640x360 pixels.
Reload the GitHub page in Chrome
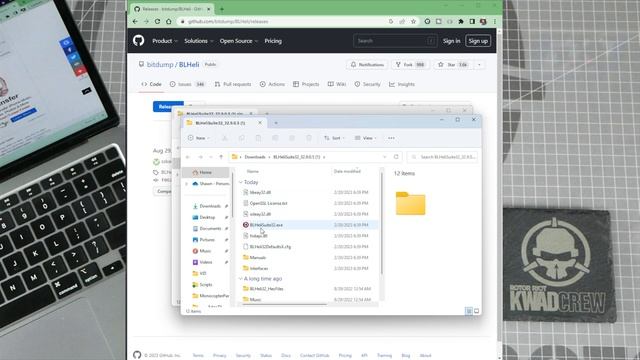pyautogui.click(x=157, y=21)
